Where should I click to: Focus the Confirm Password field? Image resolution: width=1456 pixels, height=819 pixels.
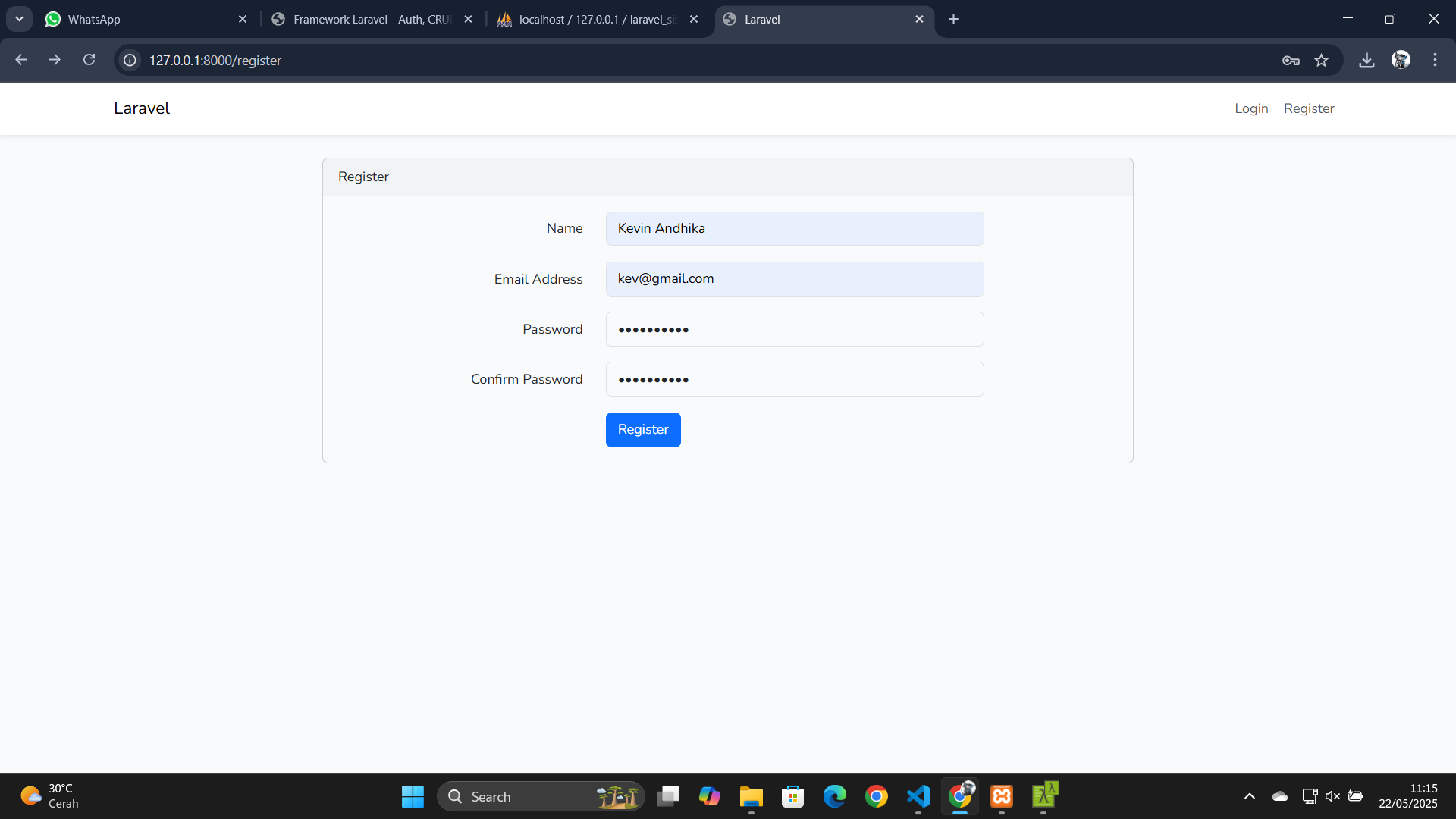[x=794, y=379]
